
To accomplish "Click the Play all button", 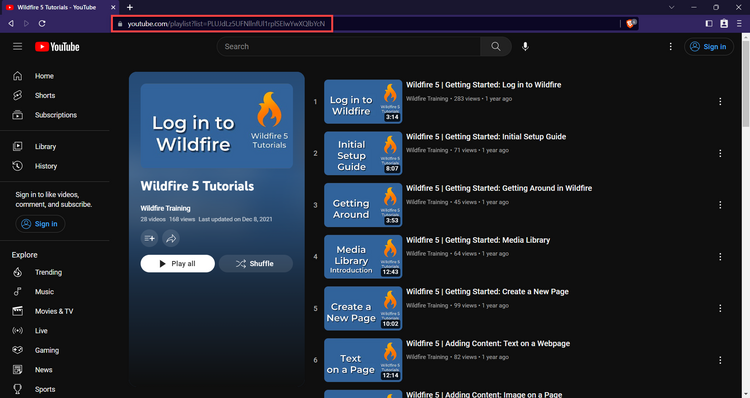I will [x=177, y=264].
